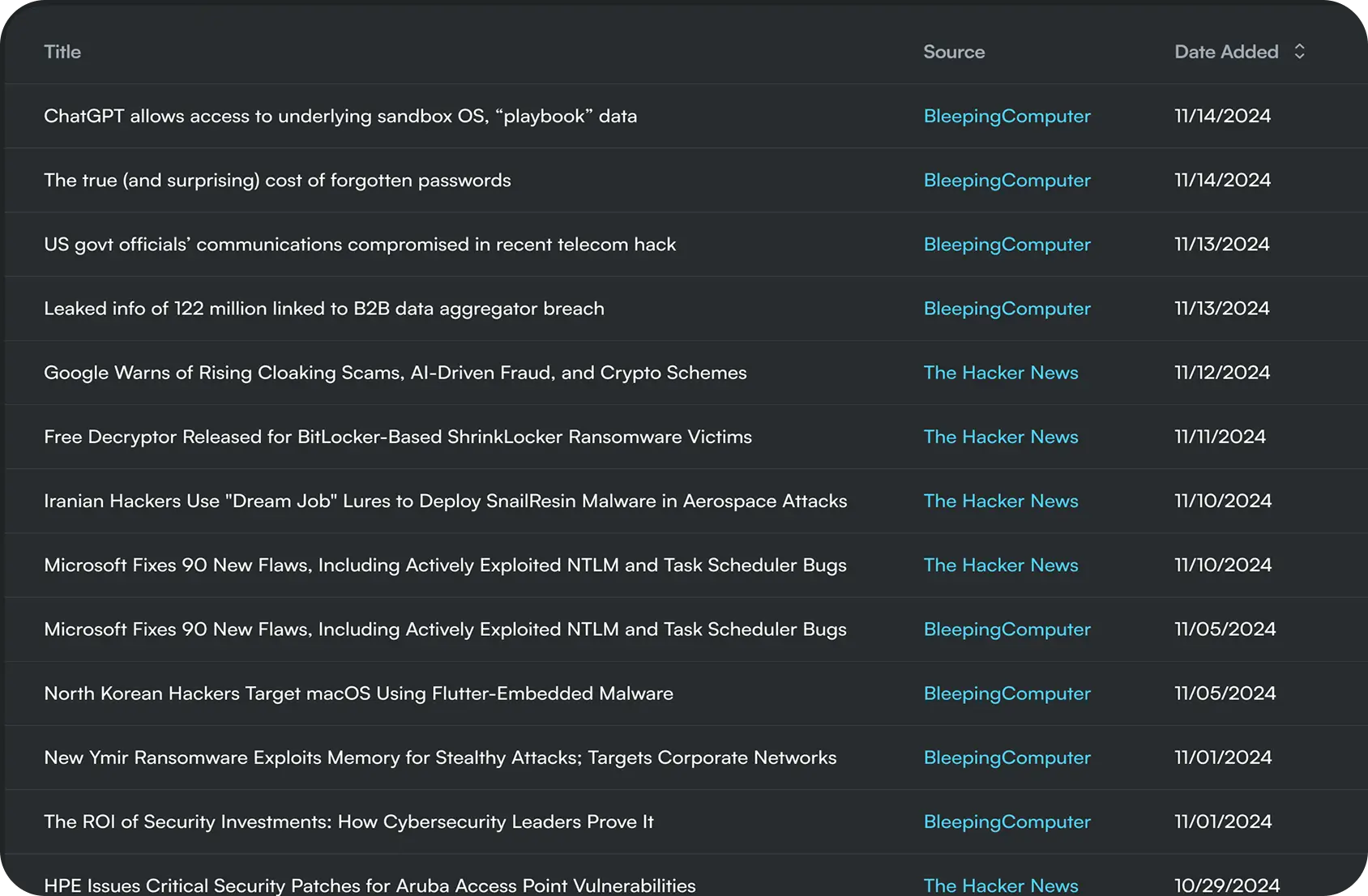Select title 'Free Decryptor Released for BitLocker-Based ShrinkLocker'

pyautogui.click(x=398, y=437)
